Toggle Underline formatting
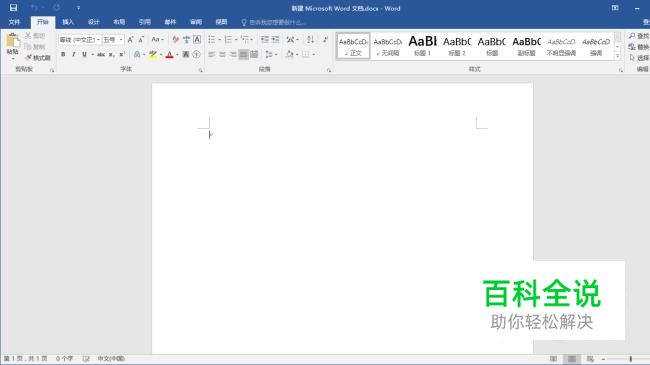This screenshot has width=650, height=365. pyautogui.click(x=84, y=54)
